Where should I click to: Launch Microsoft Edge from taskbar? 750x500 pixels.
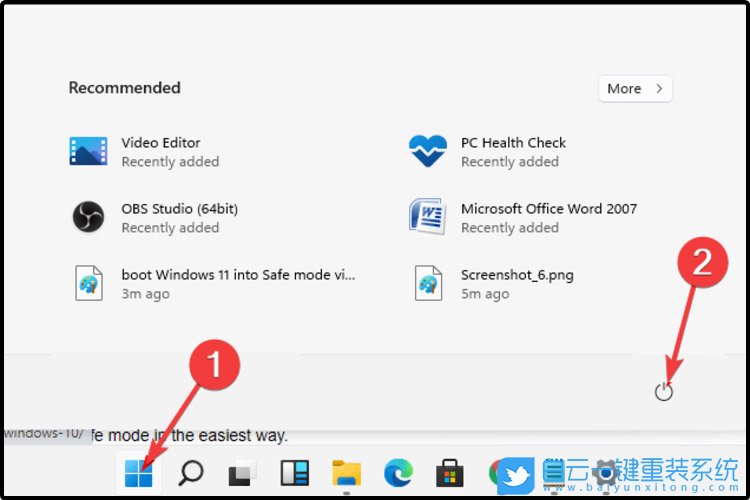(x=398, y=473)
